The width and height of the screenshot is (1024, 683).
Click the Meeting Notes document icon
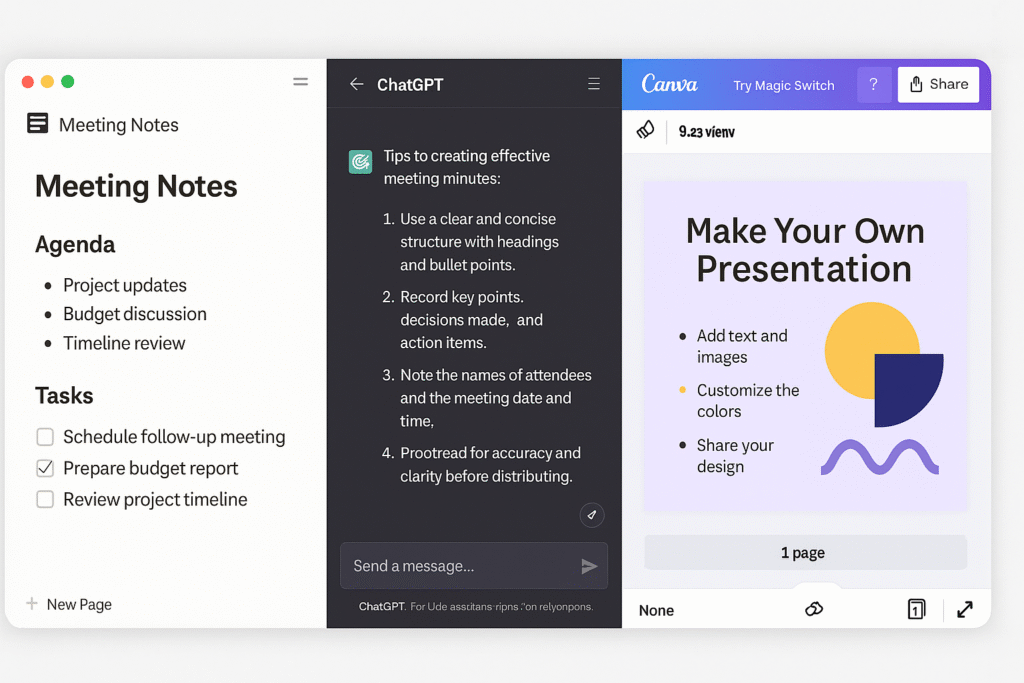click(x=38, y=124)
